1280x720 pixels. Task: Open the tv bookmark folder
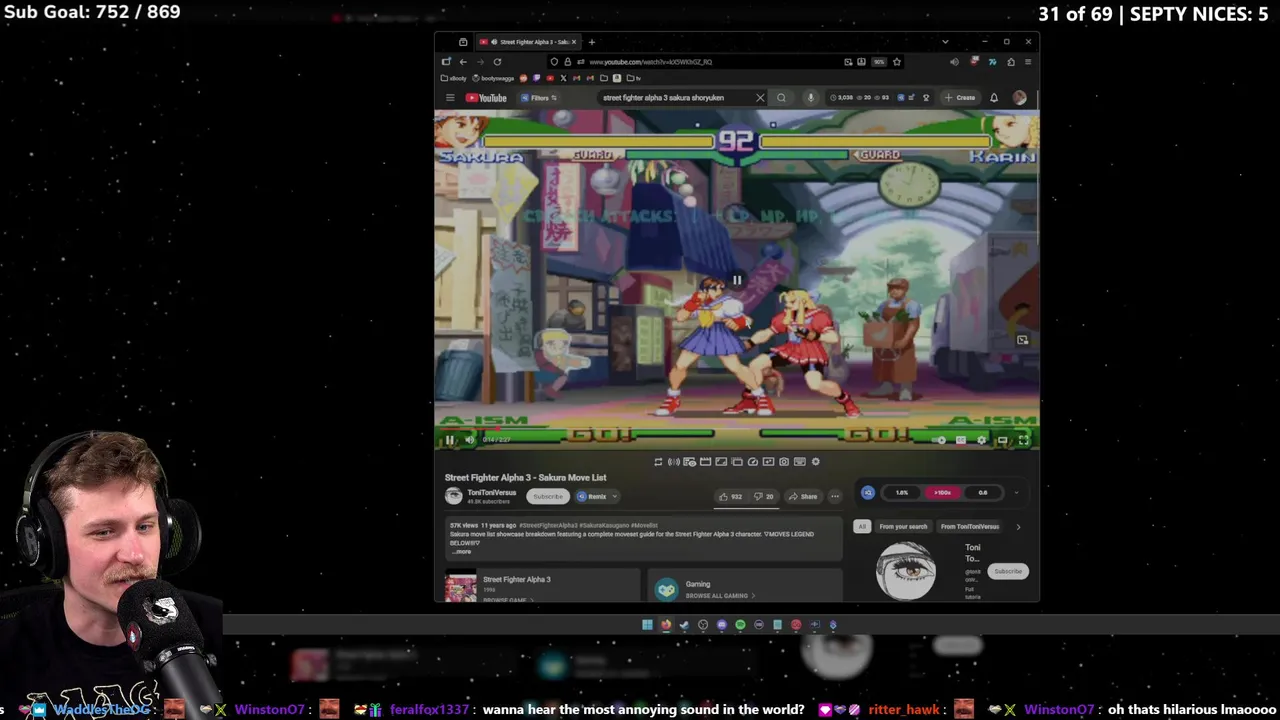634,78
